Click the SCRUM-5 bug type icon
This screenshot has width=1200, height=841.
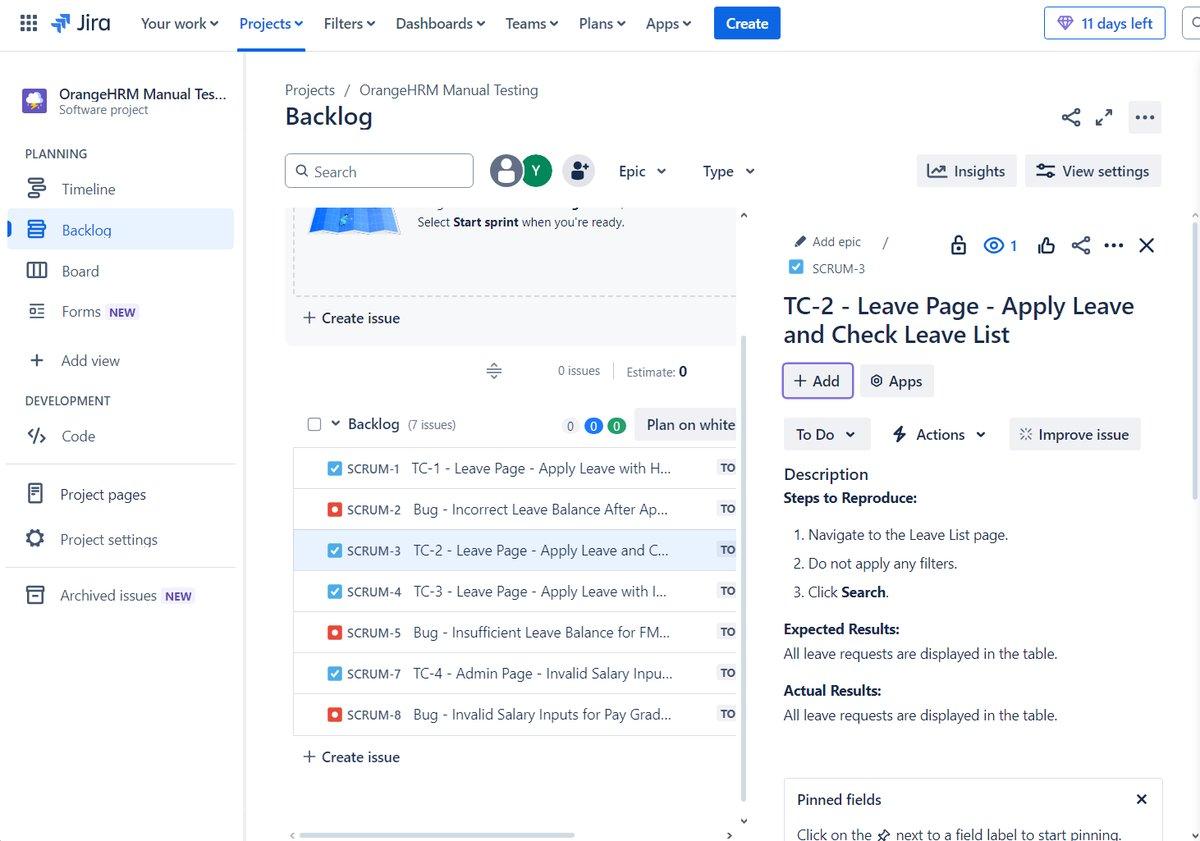point(335,633)
